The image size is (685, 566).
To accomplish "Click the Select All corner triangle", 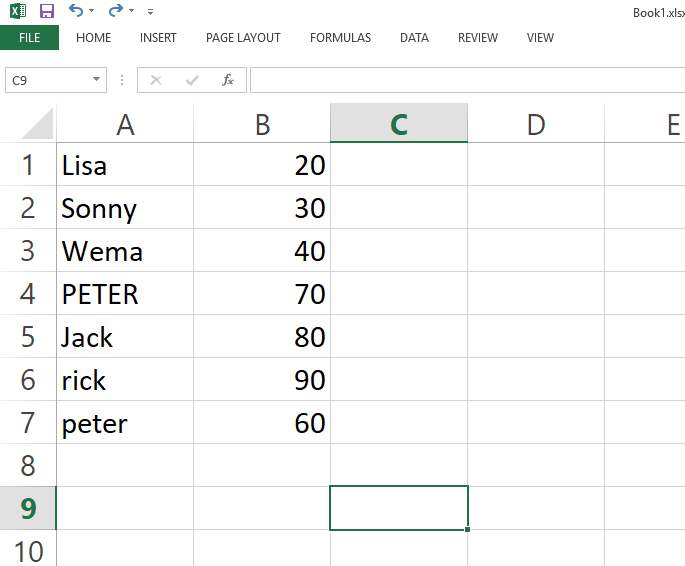I will coord(38,124).
